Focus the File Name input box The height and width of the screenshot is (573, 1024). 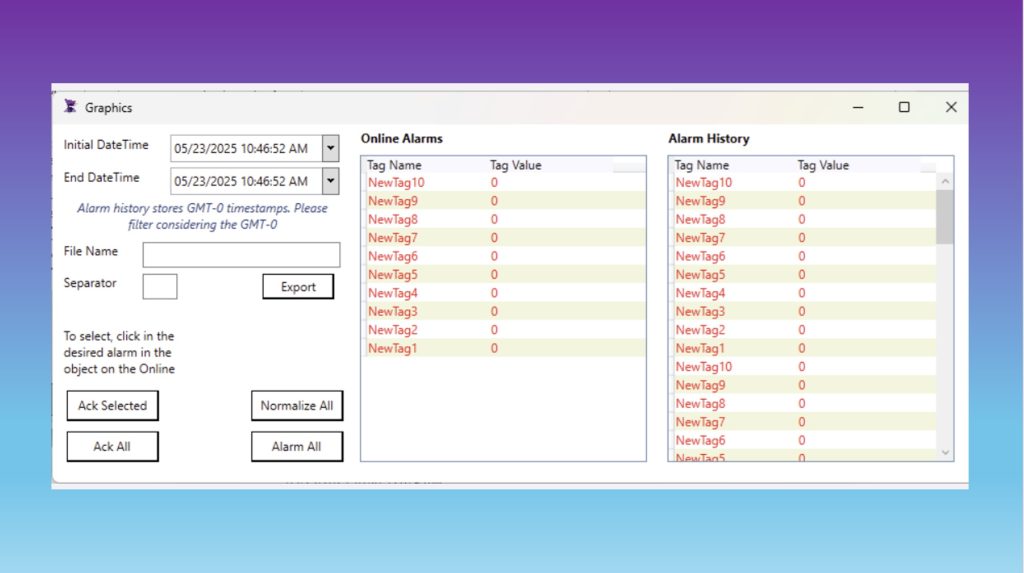click(x=241, y=255)
